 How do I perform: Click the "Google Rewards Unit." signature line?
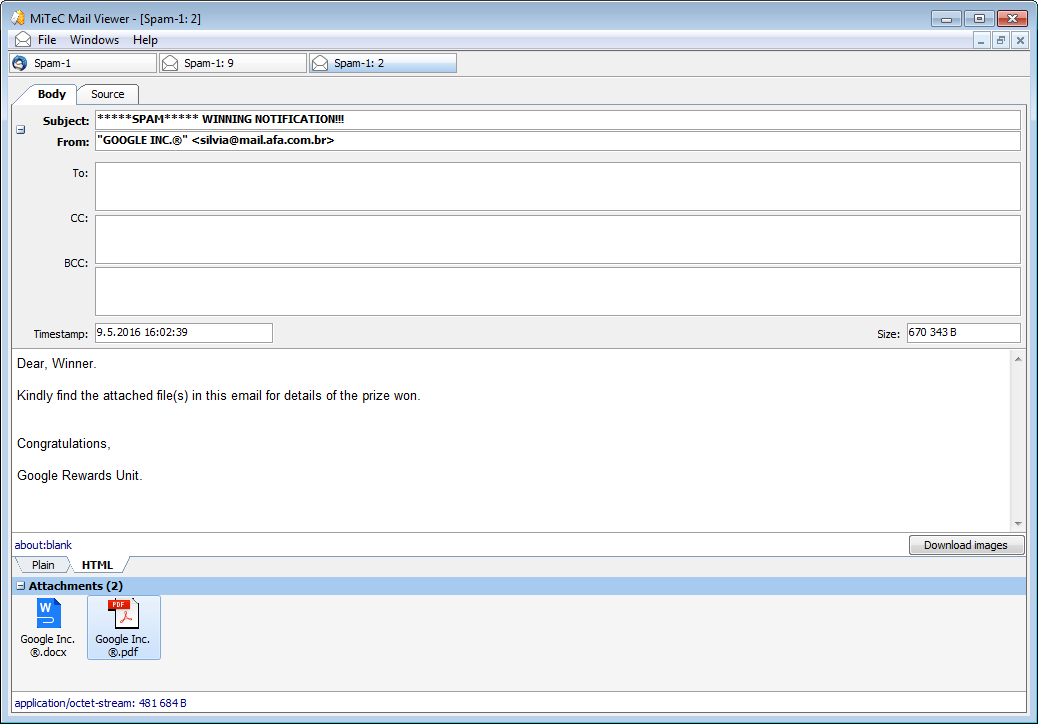click(79, 475)
